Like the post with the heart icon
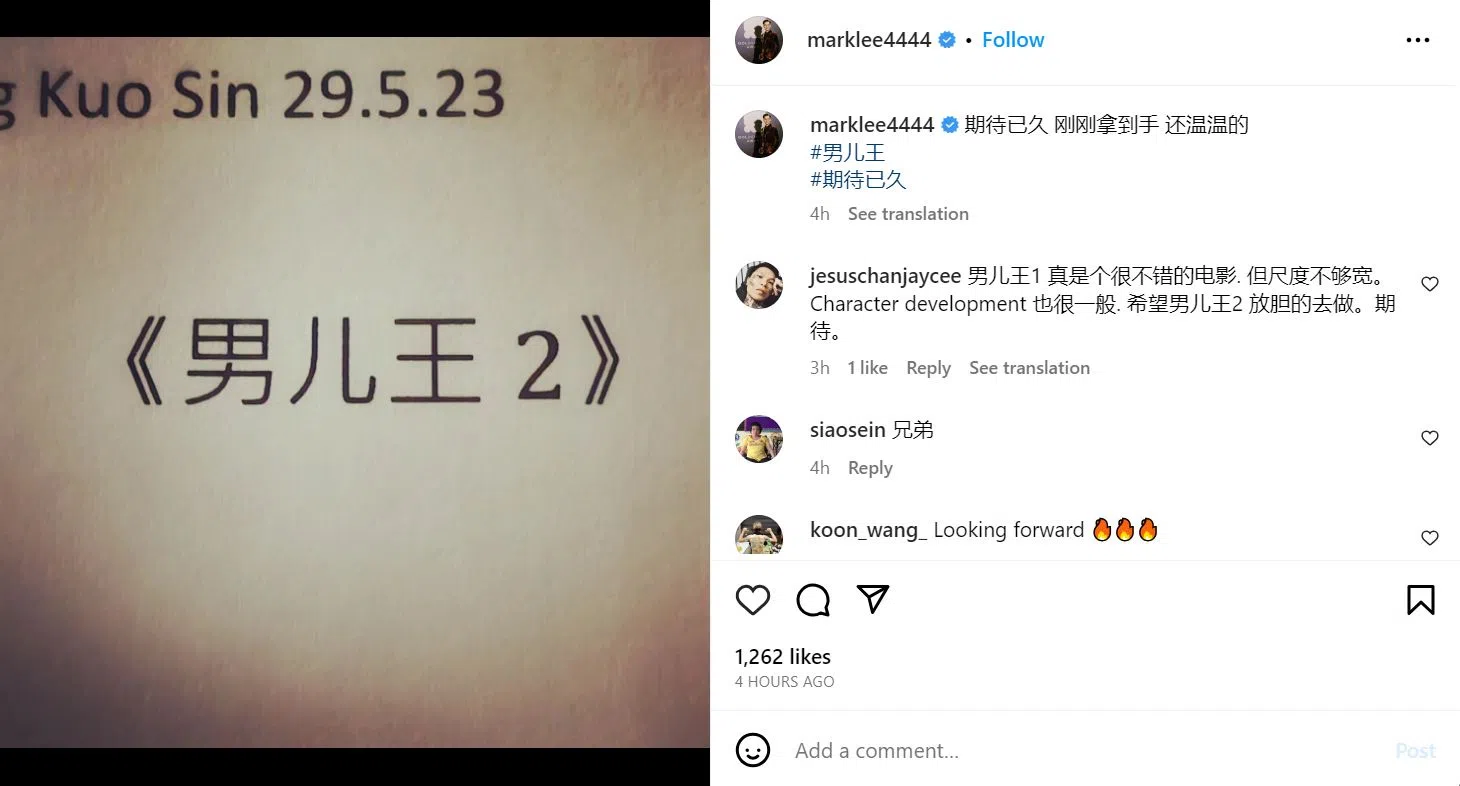The width and height of the screenshot is (1460, 786). [753, 600]
